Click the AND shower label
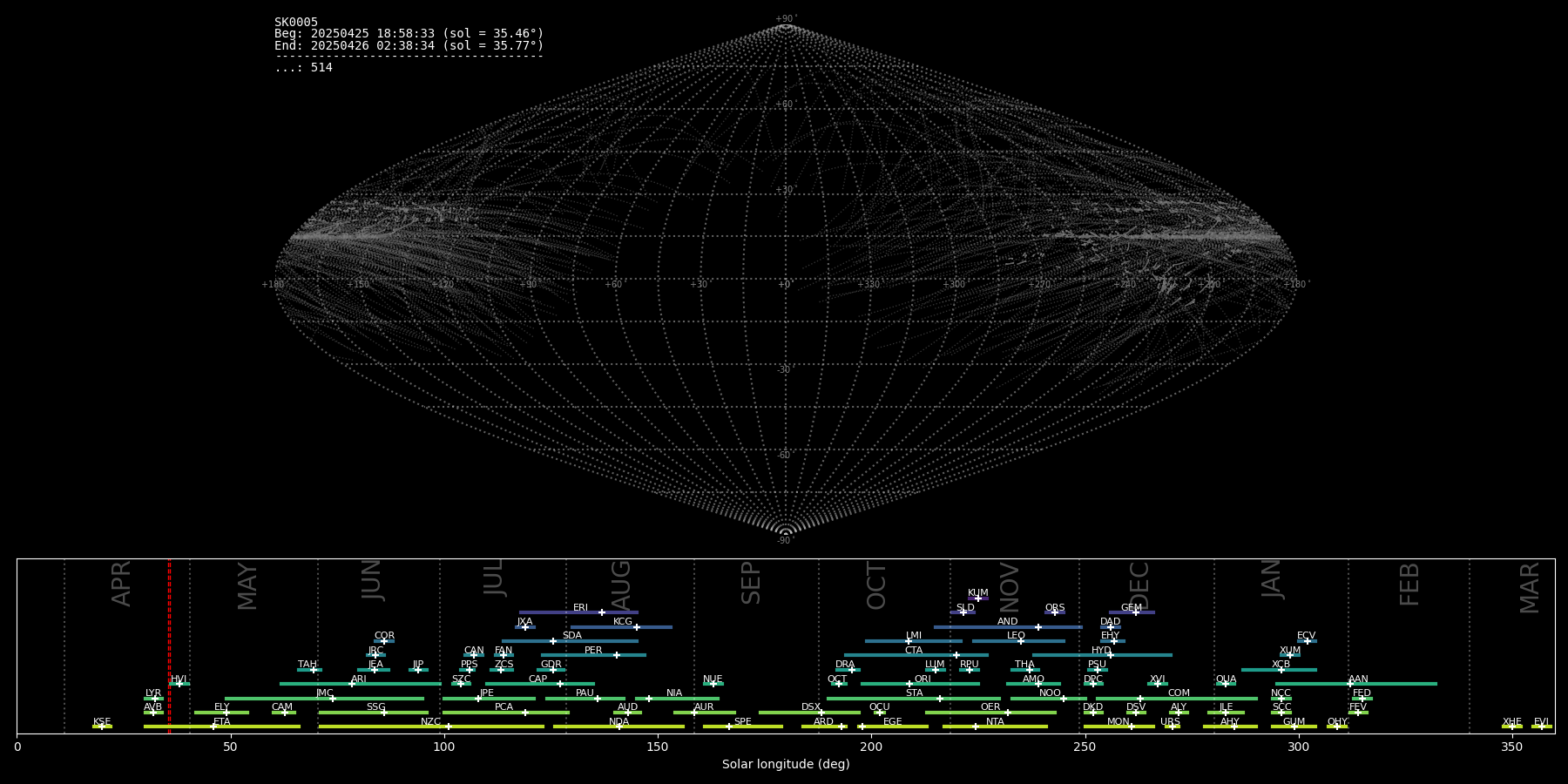 [1008, 622]
